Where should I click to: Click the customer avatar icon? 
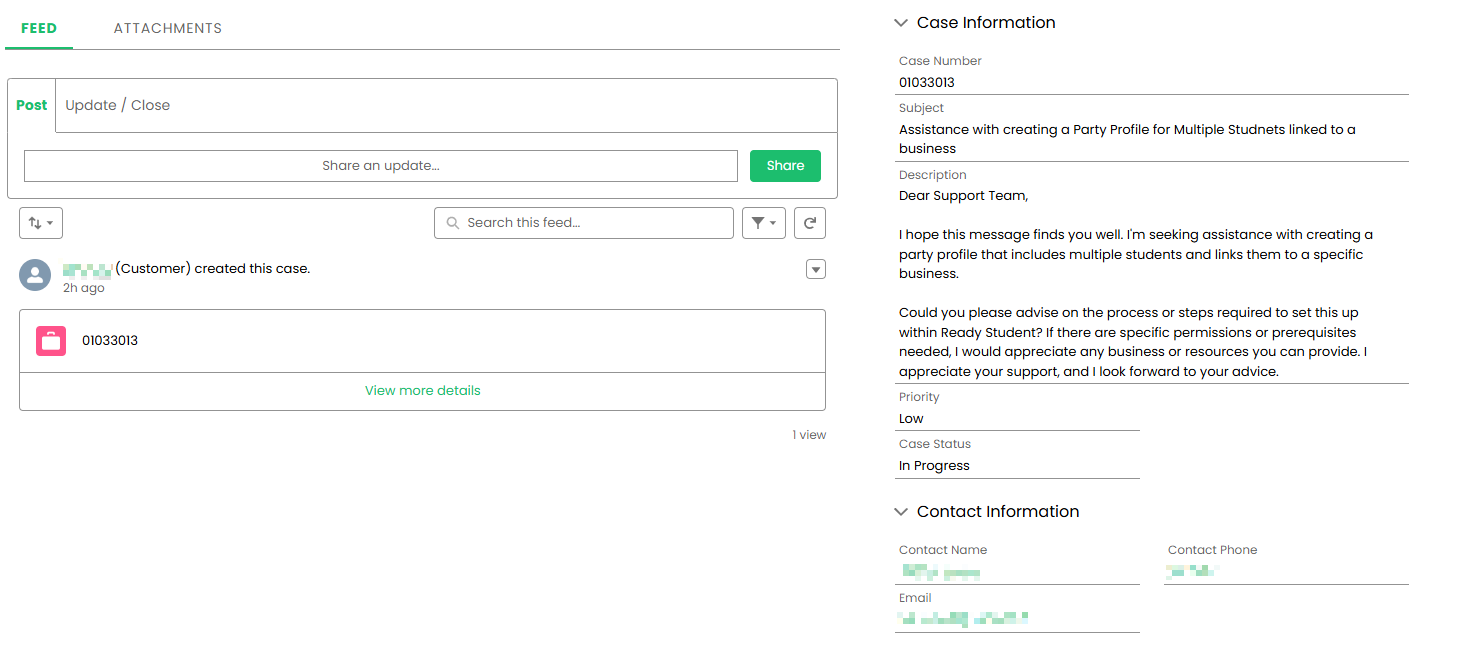[x=35, y=275]
